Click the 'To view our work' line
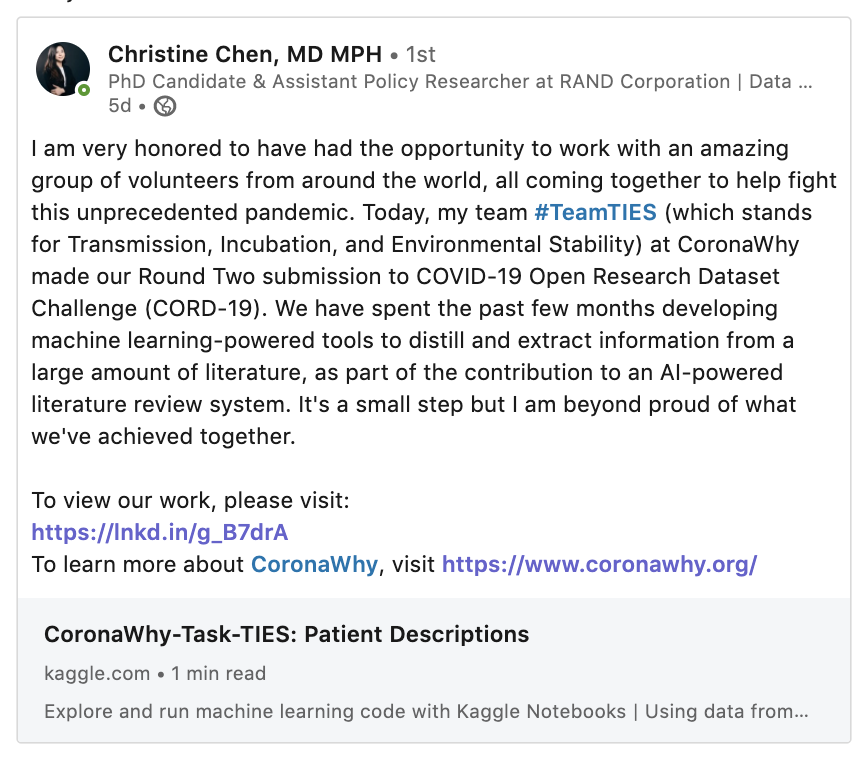This screenshot has width=868, height=758. [190, 501]
